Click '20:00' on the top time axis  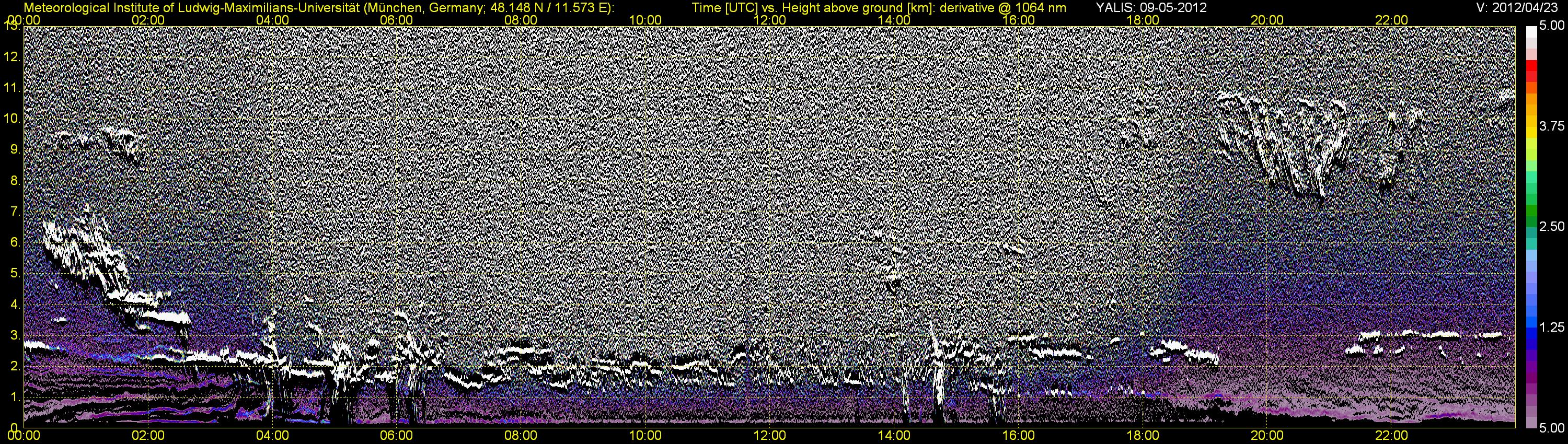click(1267, 20)
